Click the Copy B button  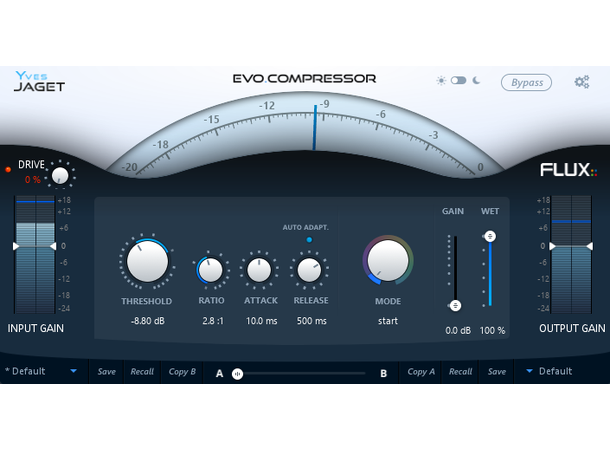(182, 372)
